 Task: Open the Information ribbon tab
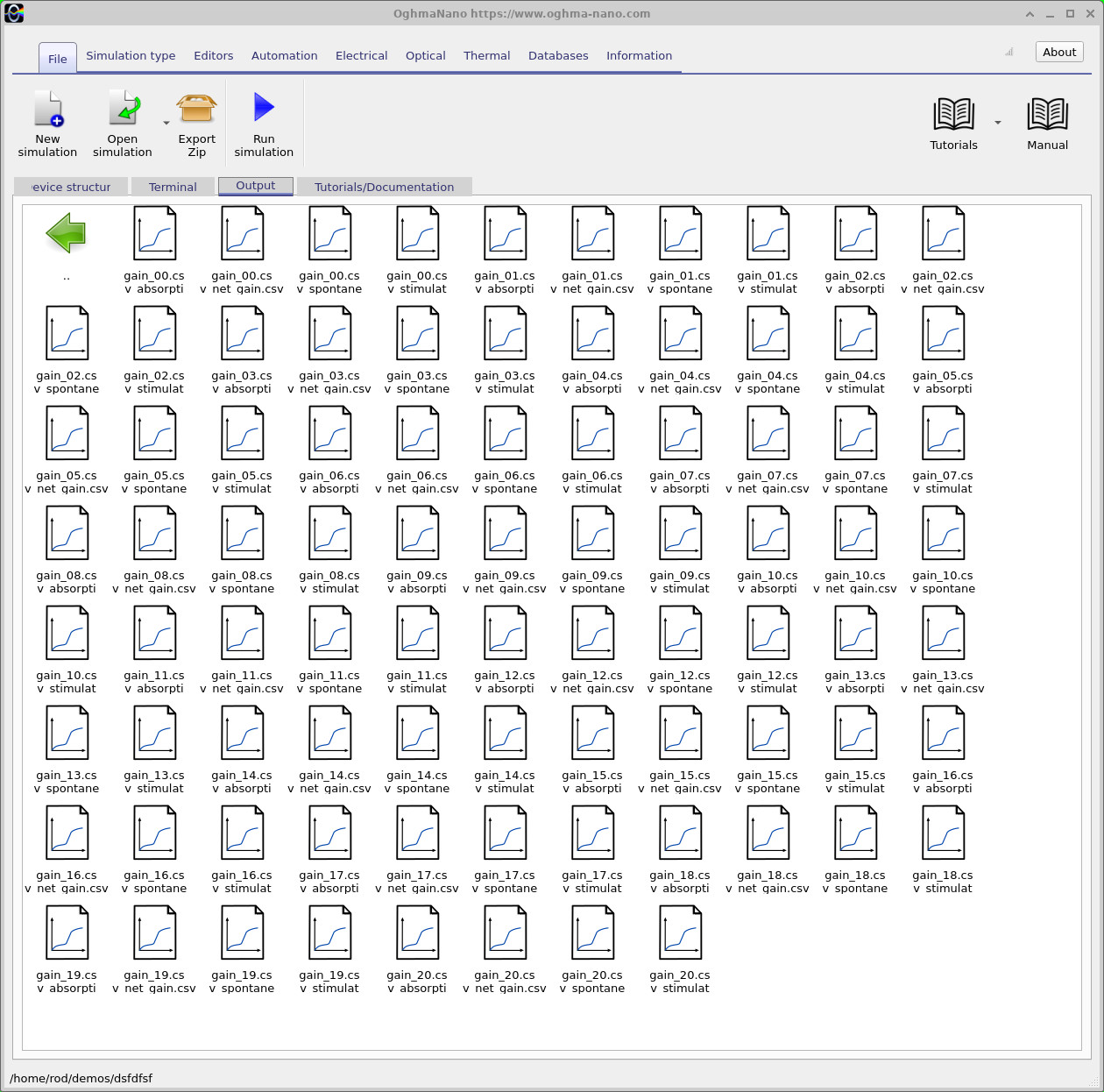tap(640, 55)
